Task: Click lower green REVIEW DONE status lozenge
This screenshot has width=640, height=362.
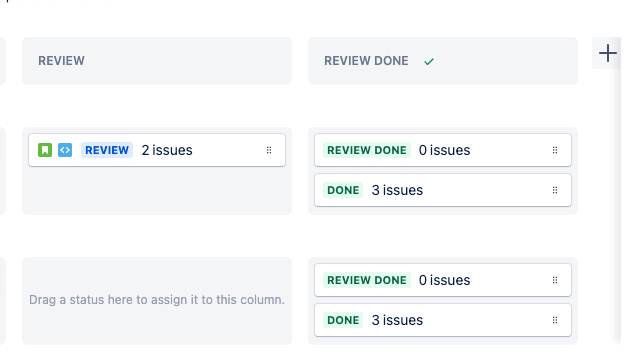Action: tap(367, 280)
